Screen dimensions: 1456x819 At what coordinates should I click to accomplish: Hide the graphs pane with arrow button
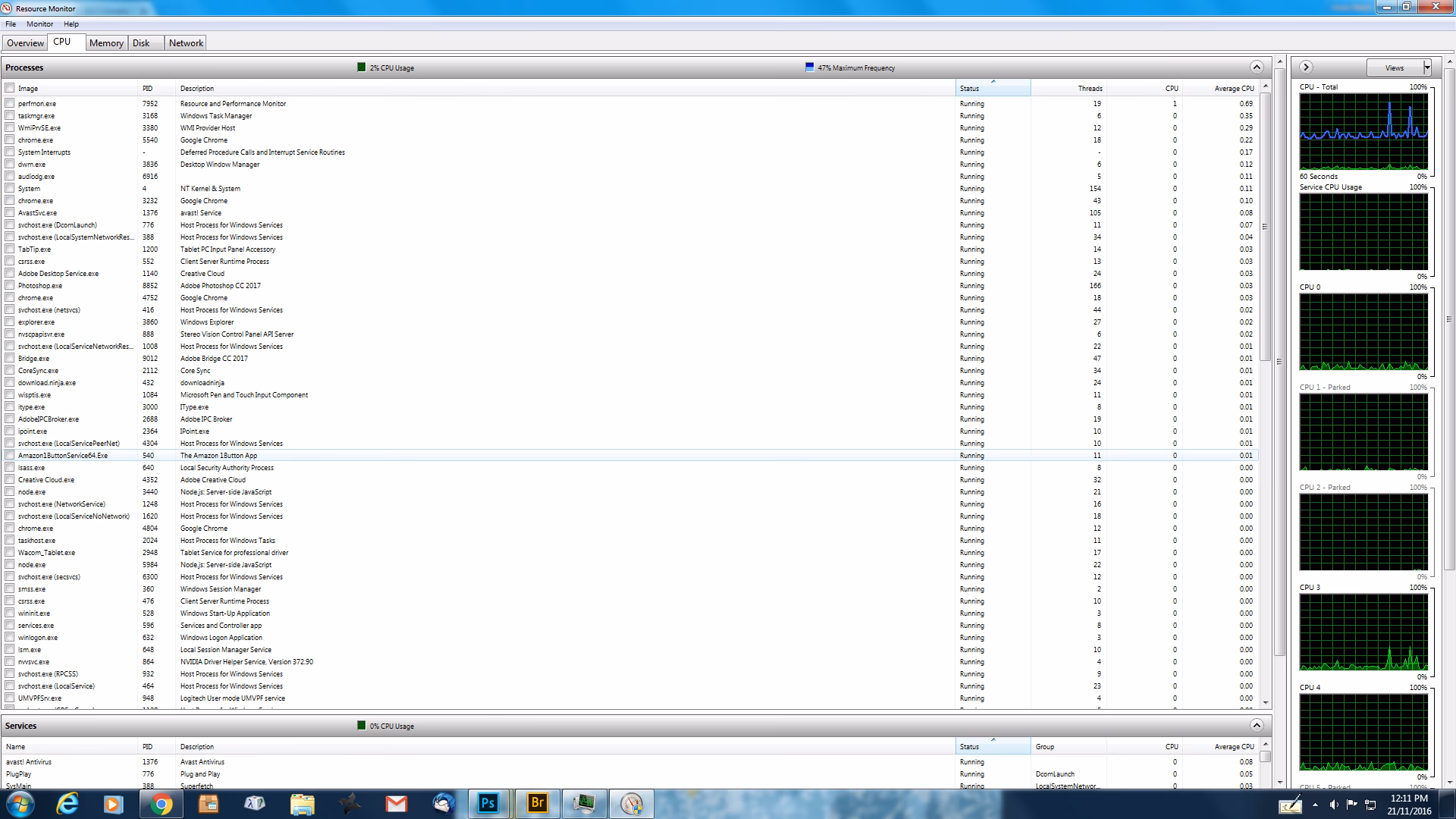[1306, 67]
